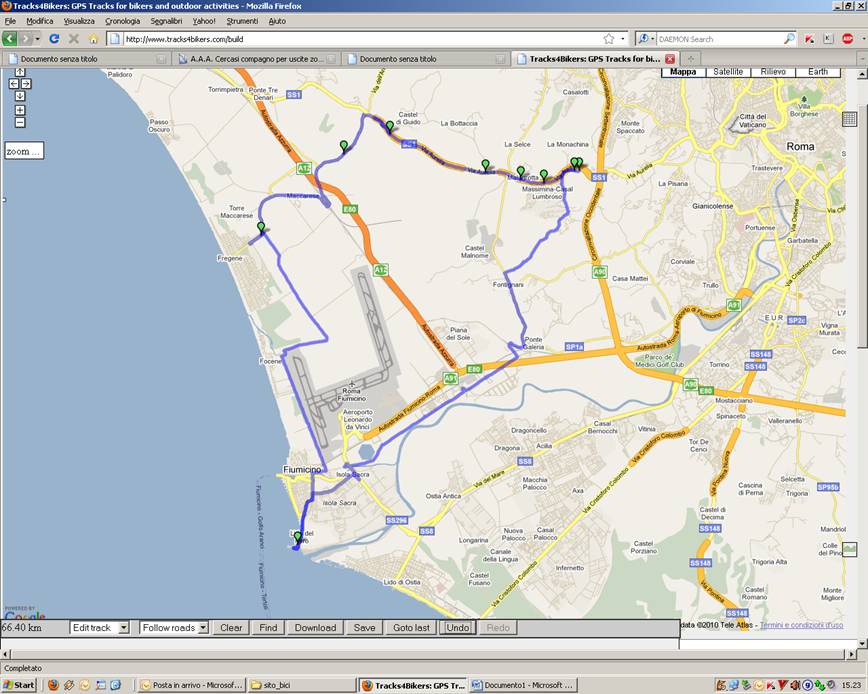Click the page icon beside the URL
Viewport: 868px width, 694px height.
pos(115,39)
